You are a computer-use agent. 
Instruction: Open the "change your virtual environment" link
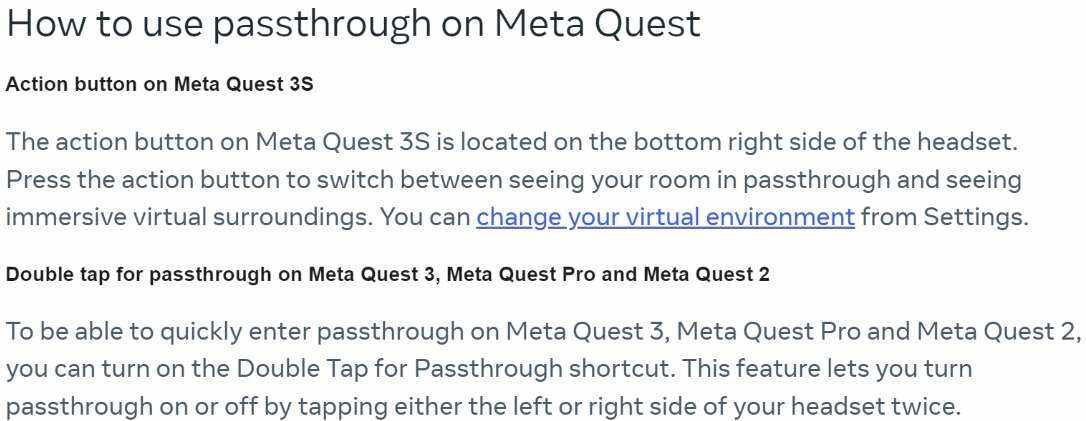coord(665,217)
